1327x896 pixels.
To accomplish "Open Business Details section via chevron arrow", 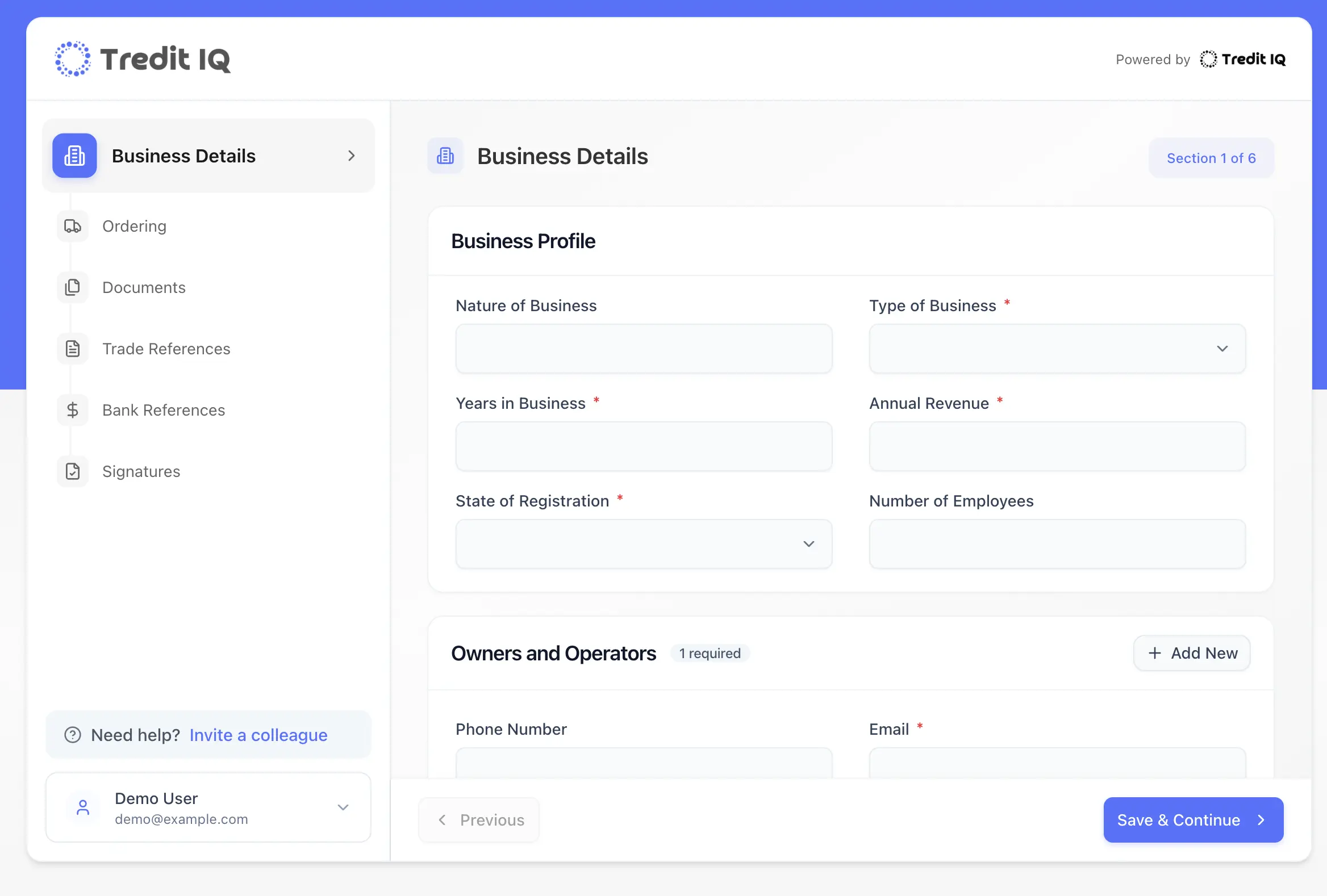I will (350, 156).
